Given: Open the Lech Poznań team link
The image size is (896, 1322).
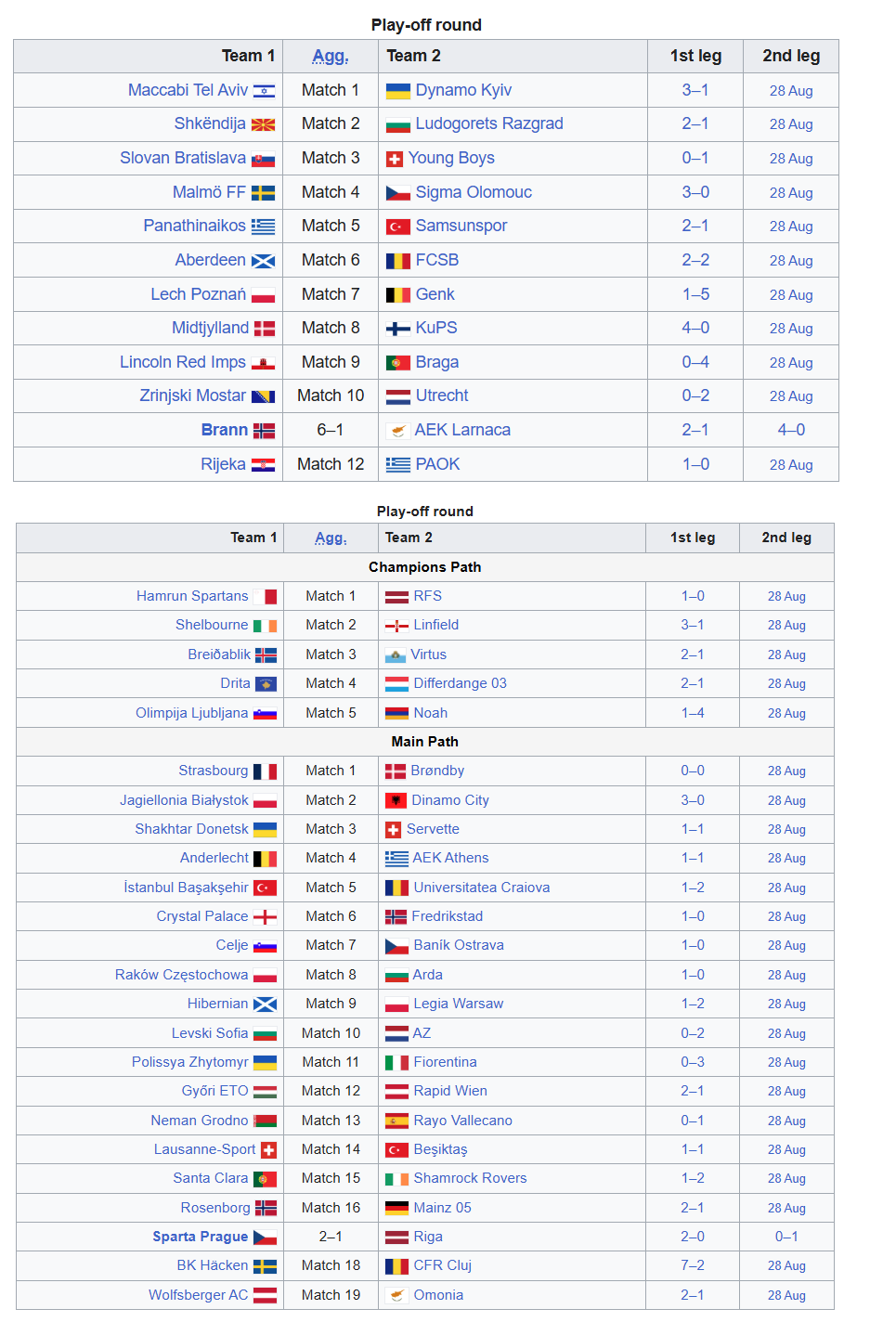Looking at the screenshot, I should click(199, 295).
